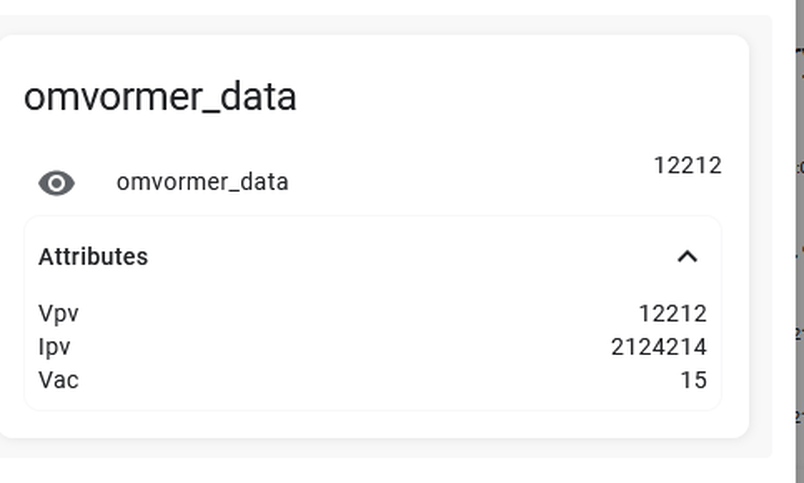The width and height of the screenshot is (804, 483).
Task: Click the gray background below the card
Action: pyautogui.click(x=385, y=448)
